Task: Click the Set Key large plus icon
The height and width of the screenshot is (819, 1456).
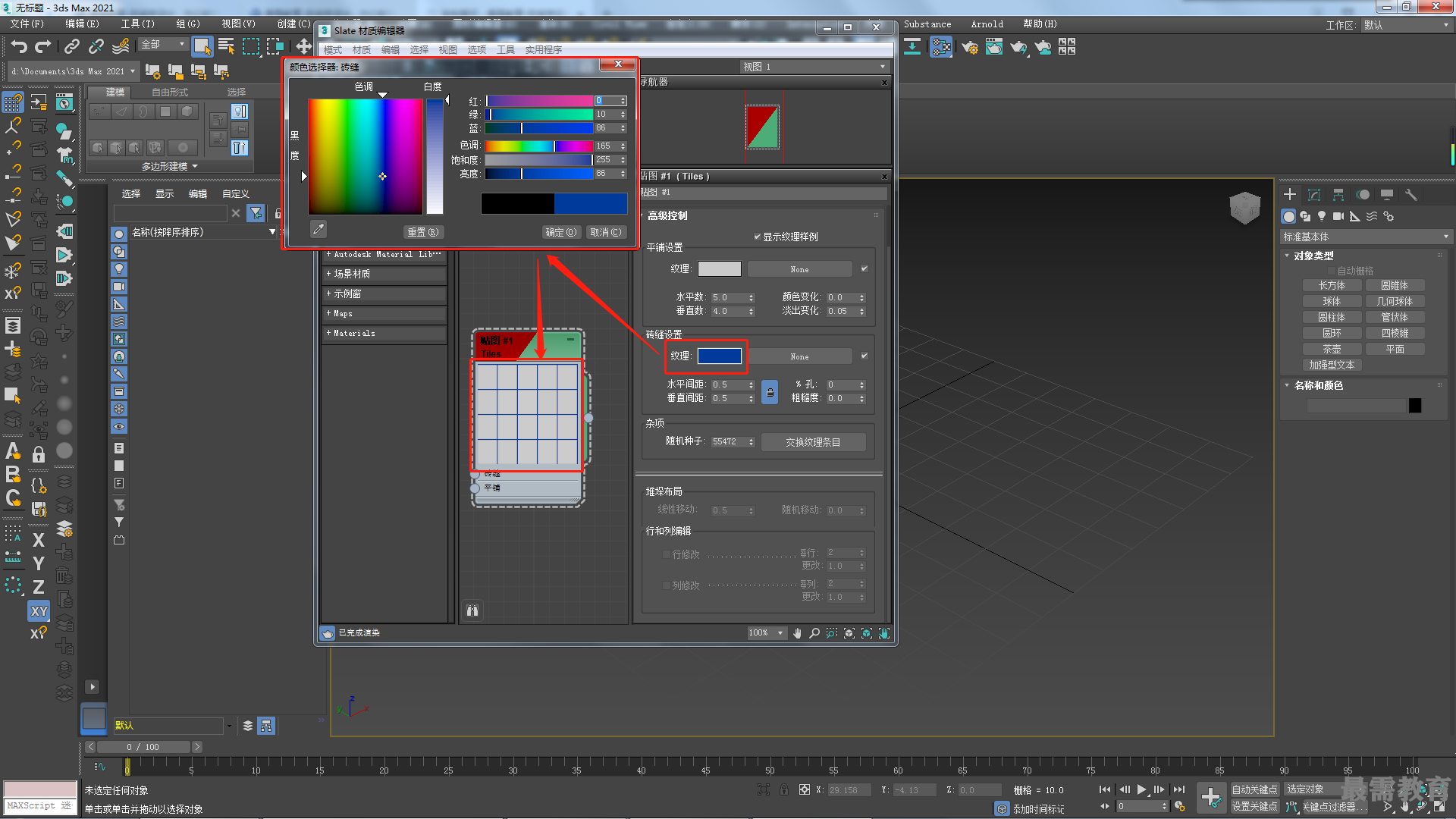Action: point(1211,798)
